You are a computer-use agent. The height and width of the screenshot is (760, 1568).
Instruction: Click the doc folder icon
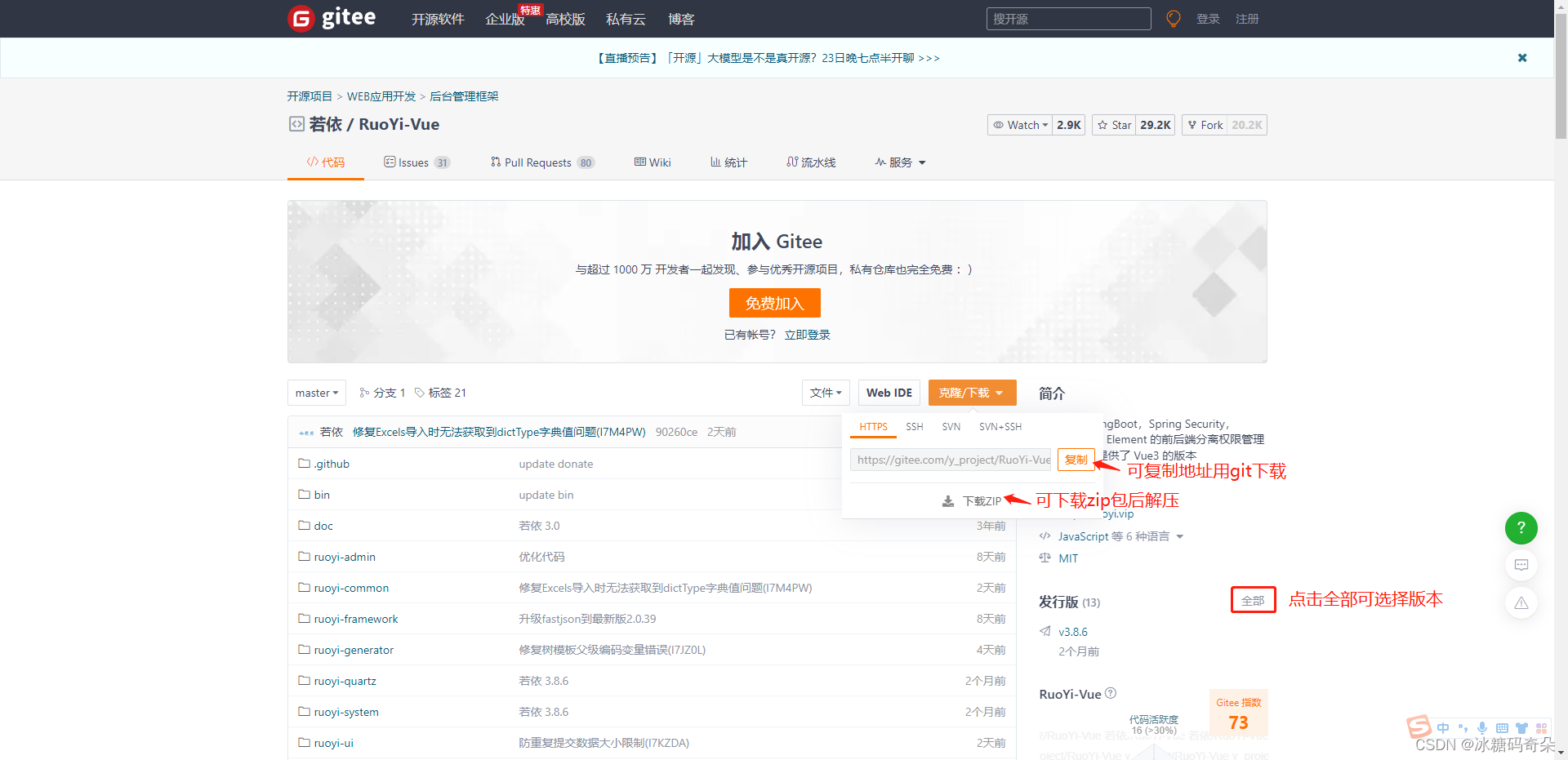(305, 526)
